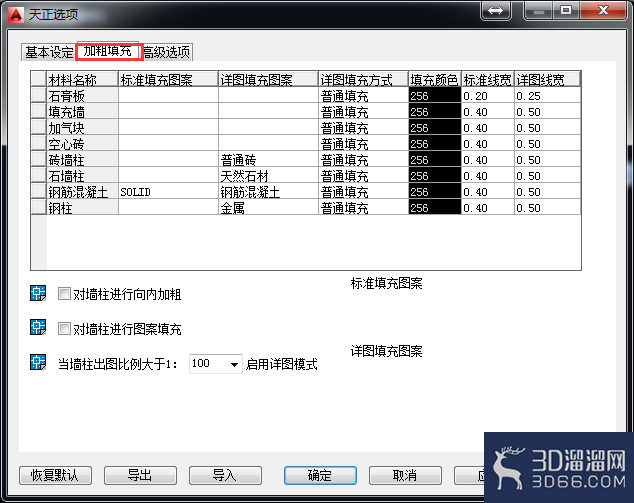Check 对墙柱进行向内加粗 checkbox
Viewport: 634px width, 503px height.
pos(64,294)
